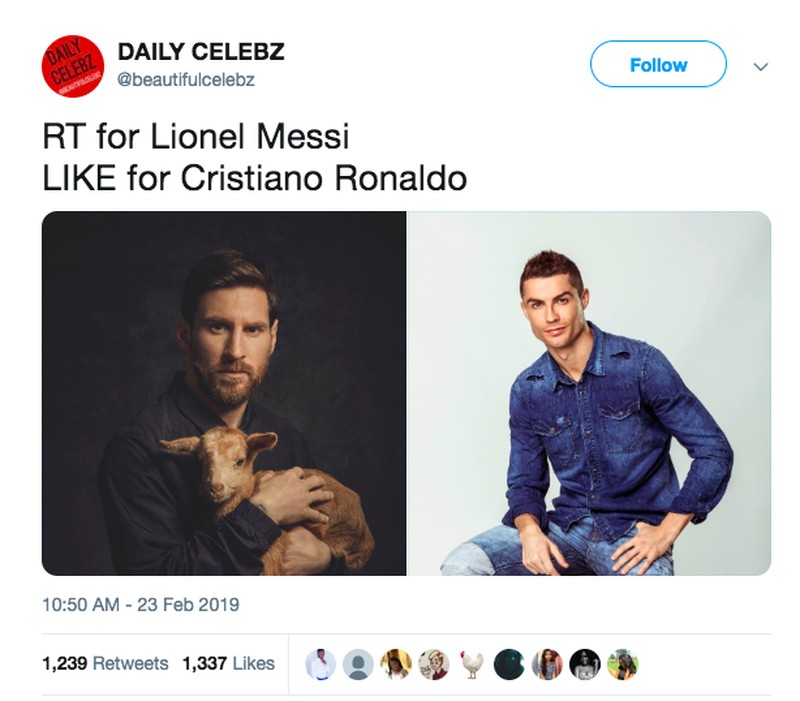Click the black-and-white photo avatar

point(584,664)
